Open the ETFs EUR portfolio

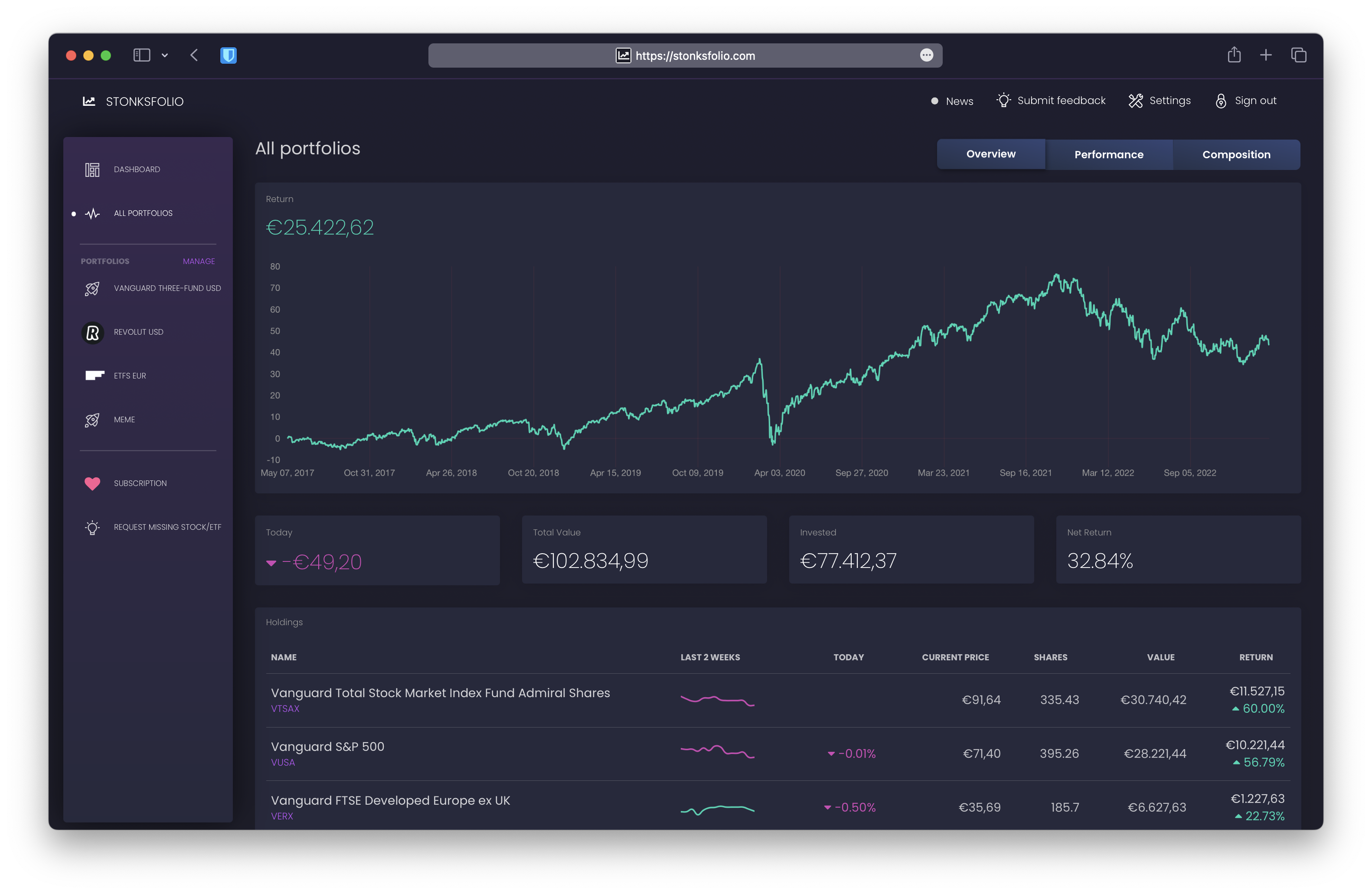[x=130, y=376]
